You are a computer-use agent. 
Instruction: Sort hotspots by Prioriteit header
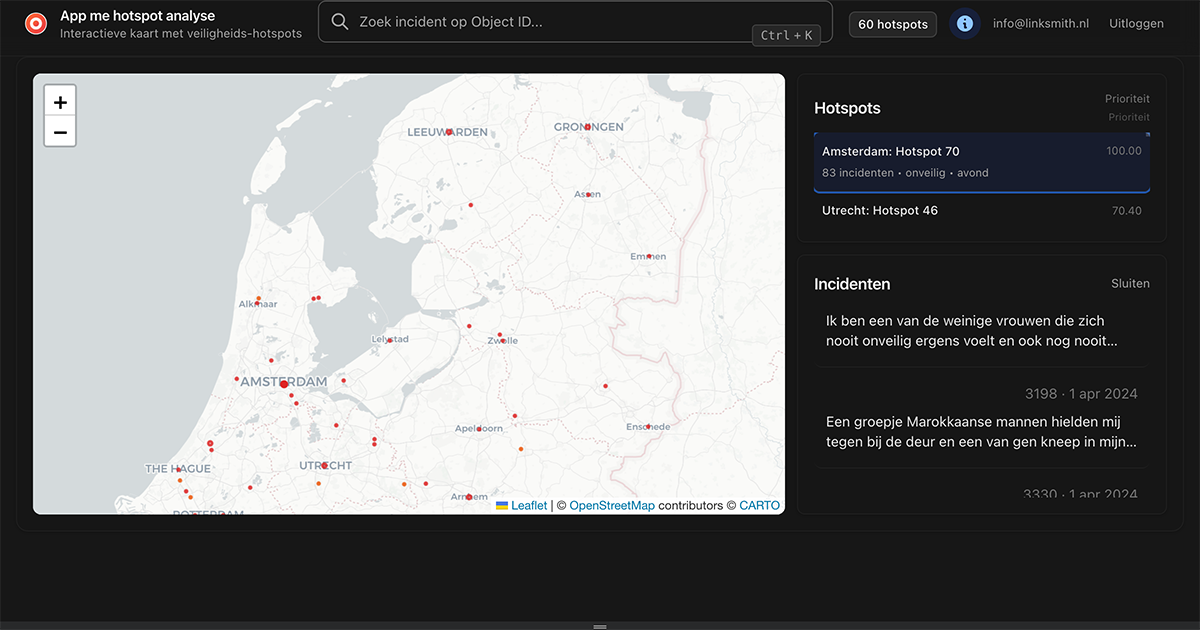(x=1127, y=99)
